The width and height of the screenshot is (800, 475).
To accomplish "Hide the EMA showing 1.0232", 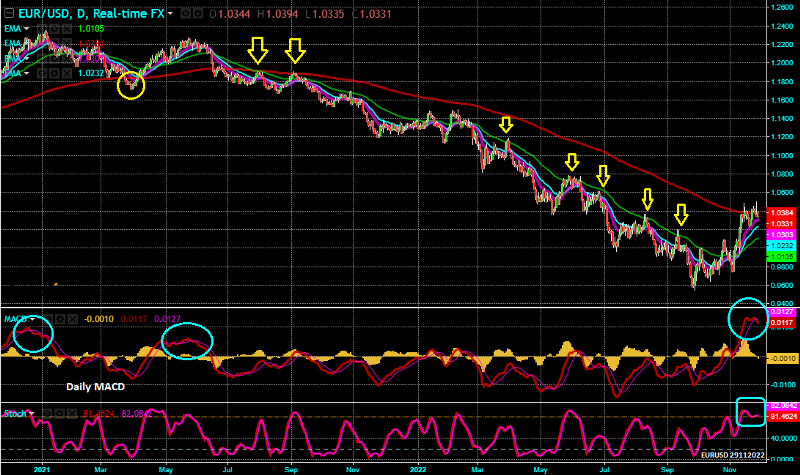I will click(x=42, y=73).
